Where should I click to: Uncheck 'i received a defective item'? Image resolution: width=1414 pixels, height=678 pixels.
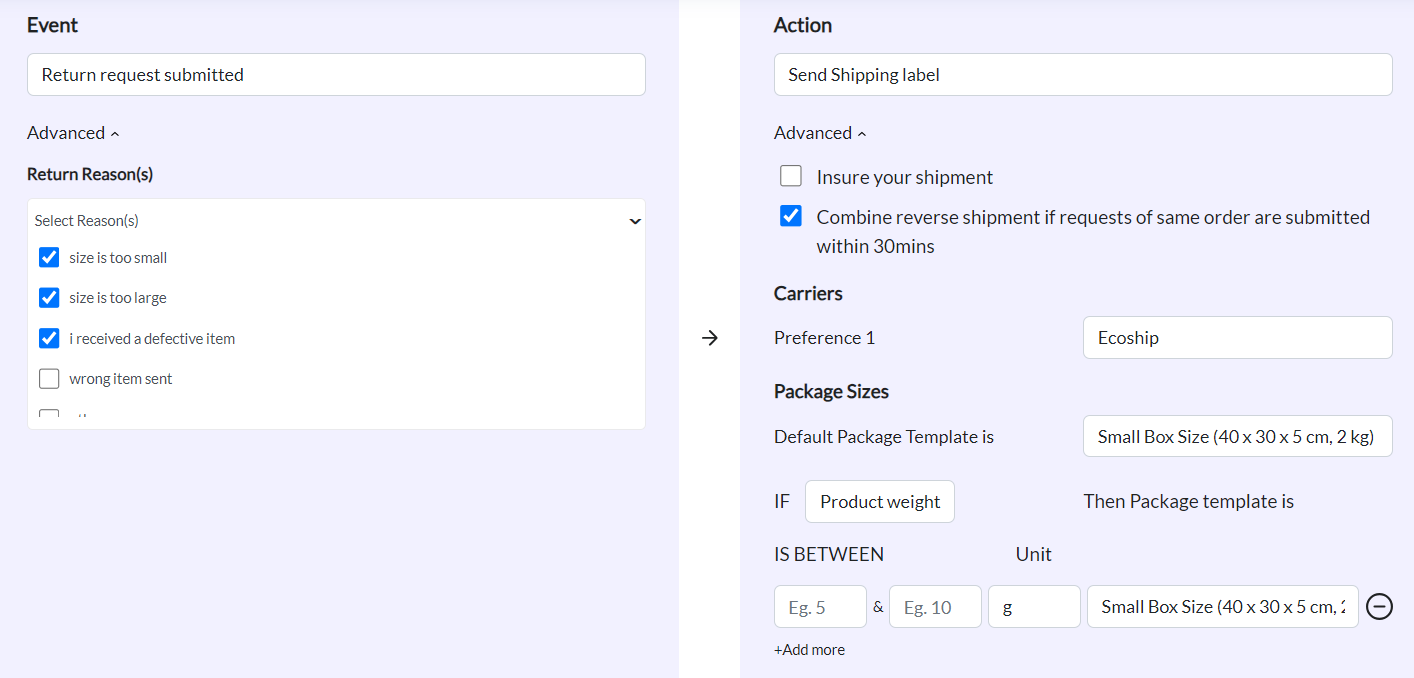tap(49, 339)
